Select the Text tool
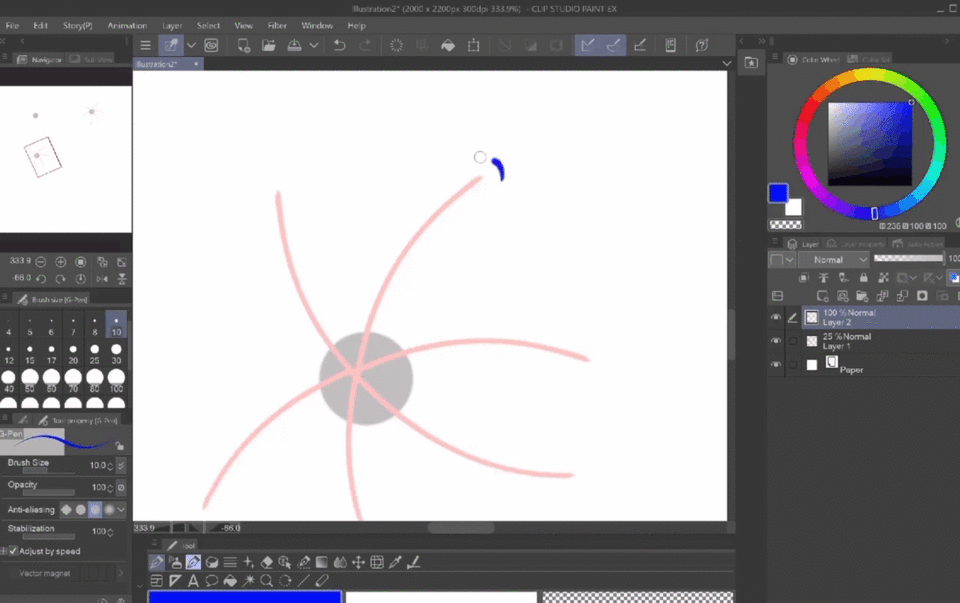 pyautogui.click(x=193, y=580)
